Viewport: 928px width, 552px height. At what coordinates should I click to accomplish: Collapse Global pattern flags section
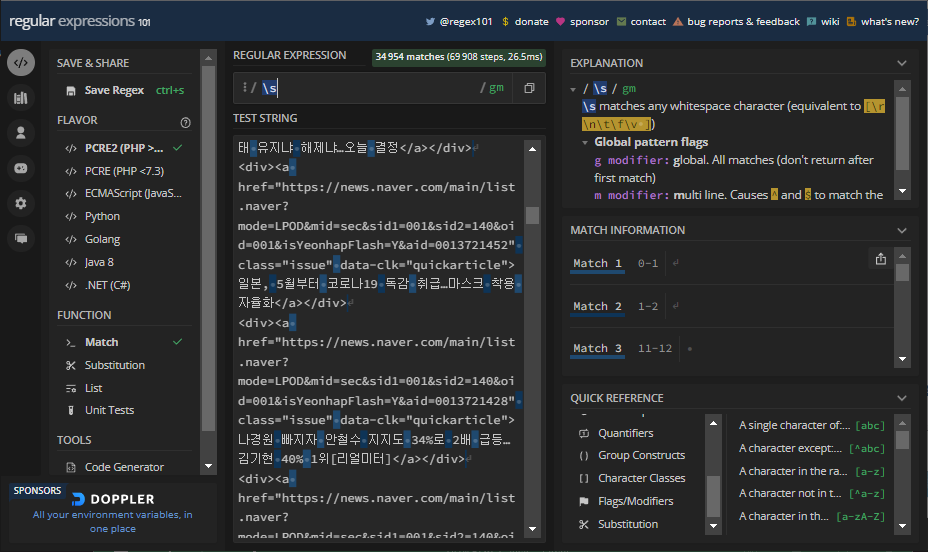(585, 143)
